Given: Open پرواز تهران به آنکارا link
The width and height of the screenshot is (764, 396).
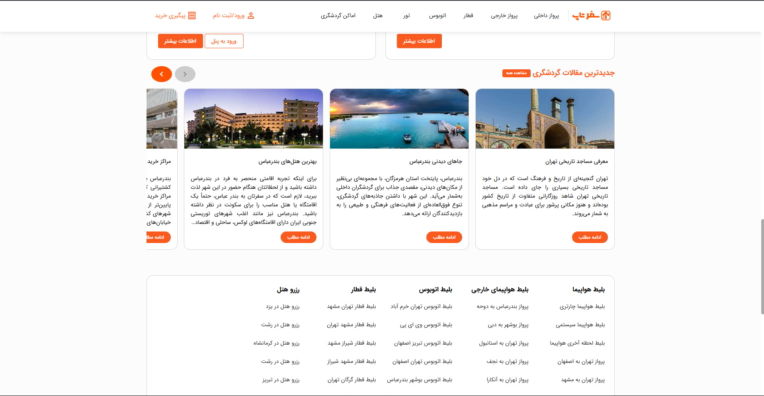Looking at the screenshot, I should (x=507, y=380).
